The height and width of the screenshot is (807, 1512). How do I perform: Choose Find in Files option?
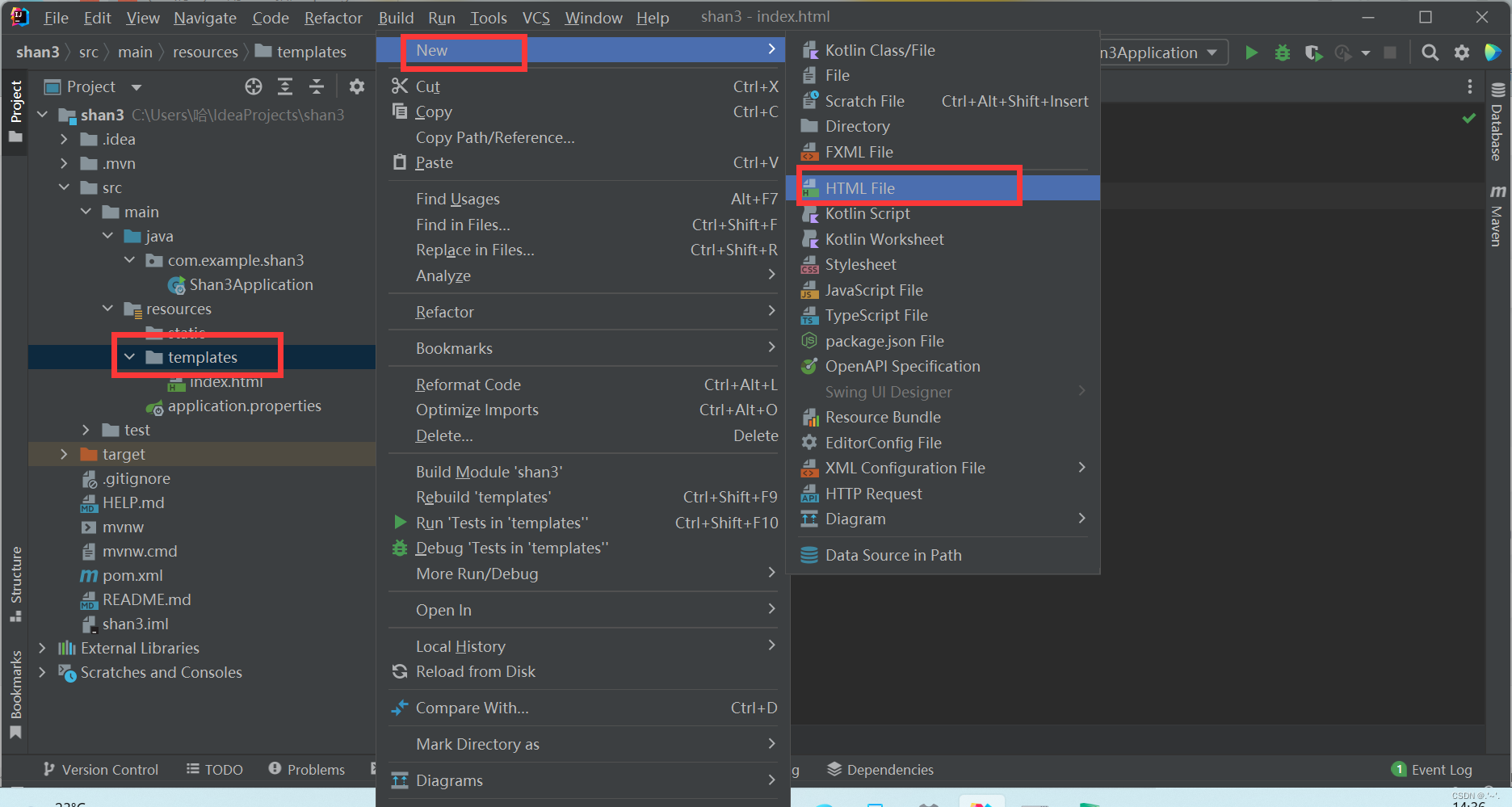[583, 225]
